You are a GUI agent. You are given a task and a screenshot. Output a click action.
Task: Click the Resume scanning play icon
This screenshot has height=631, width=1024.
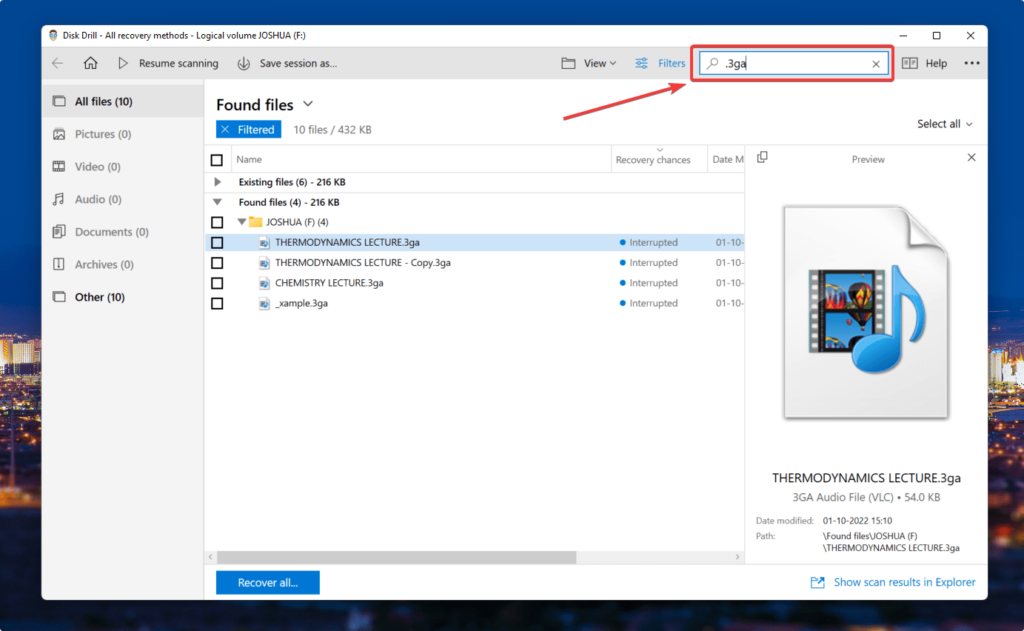tap(123, 63)
